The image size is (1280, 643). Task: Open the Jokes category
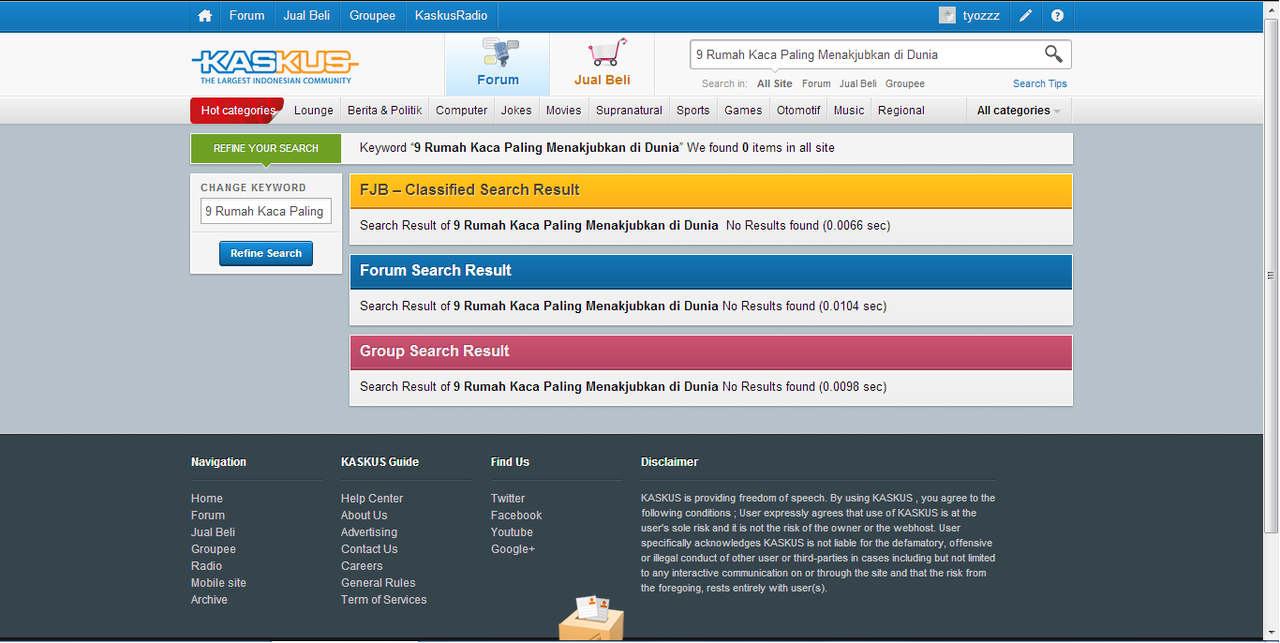pos(517,111)
